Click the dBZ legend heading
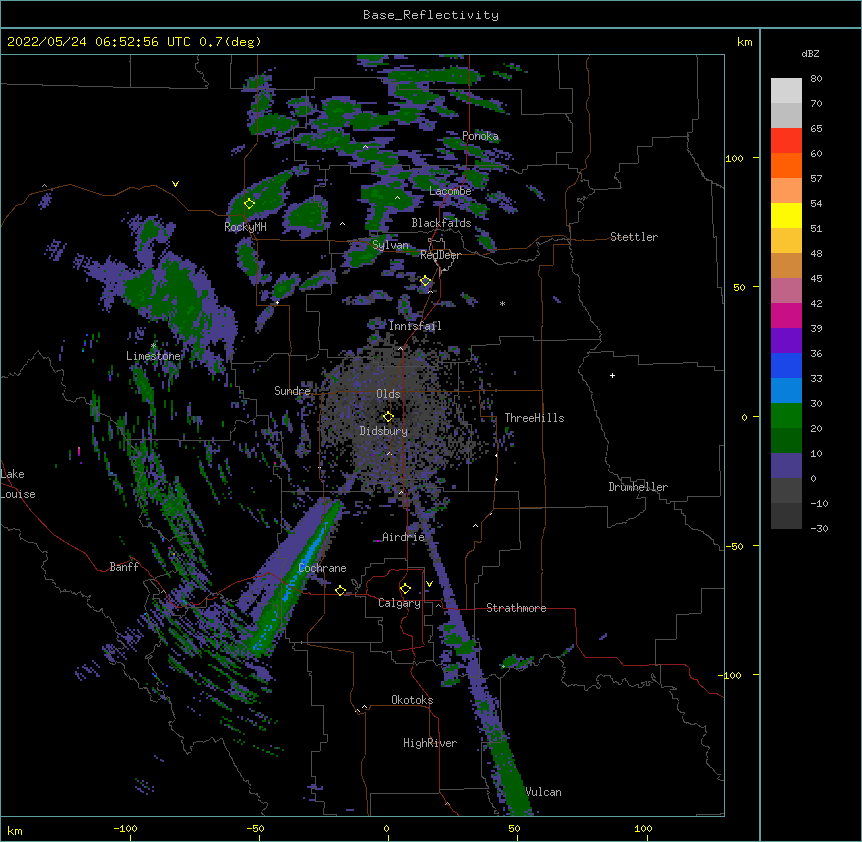This screenshot has height=842, width=862. (x=810, y=54)
